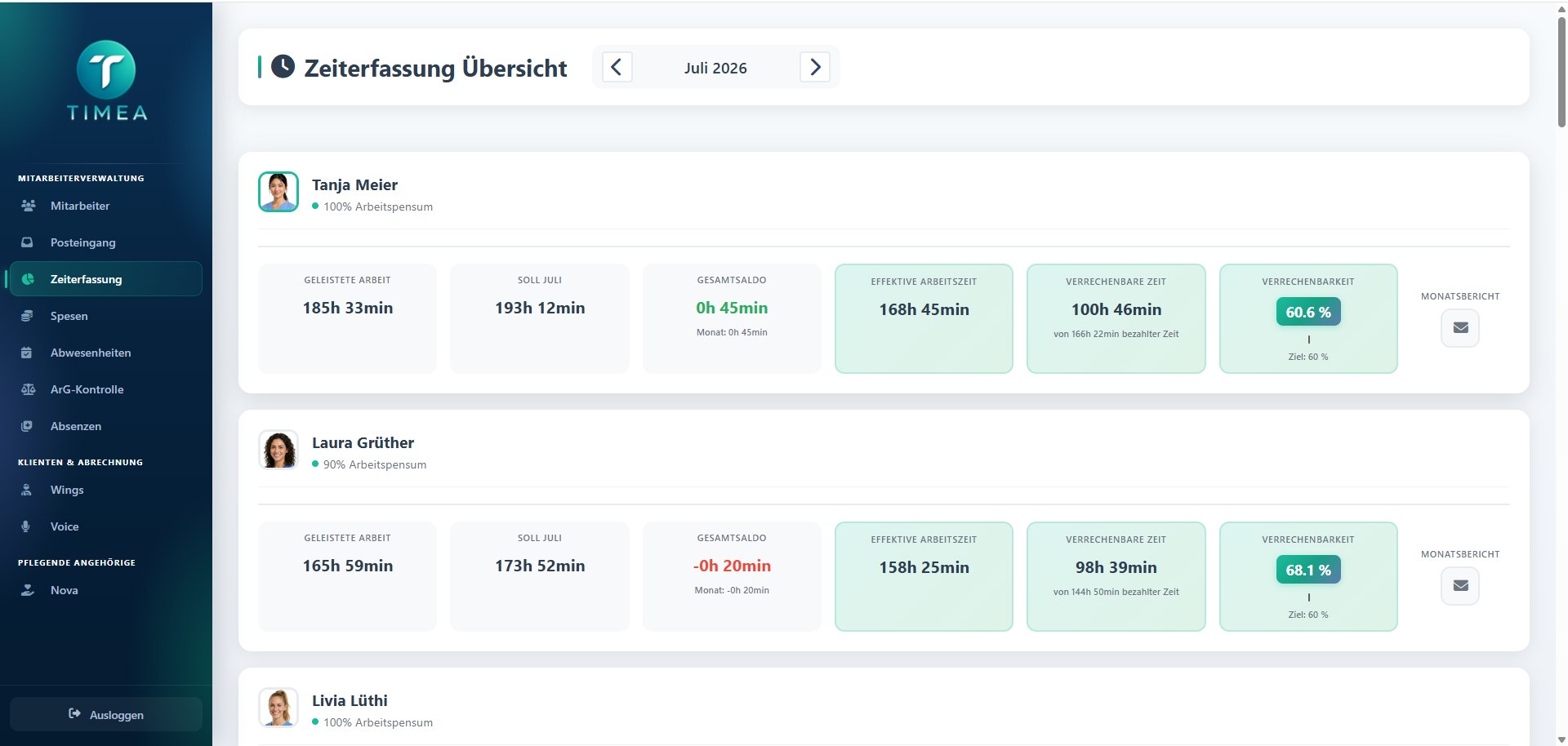The height and width of the screenshot is (746, 1568).
Task: Click the name Laura Grüther
Action: (363, 443)
